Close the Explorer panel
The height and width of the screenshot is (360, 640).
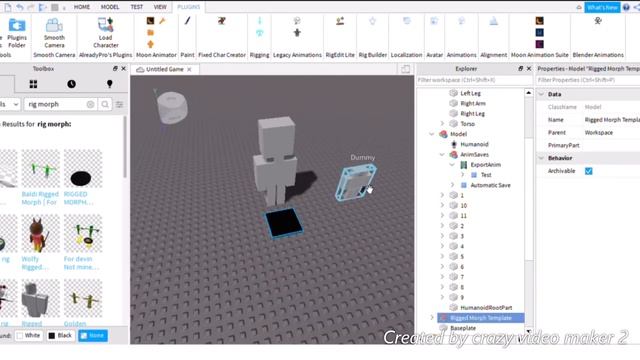pyautogui.click(x=529, y=69)
